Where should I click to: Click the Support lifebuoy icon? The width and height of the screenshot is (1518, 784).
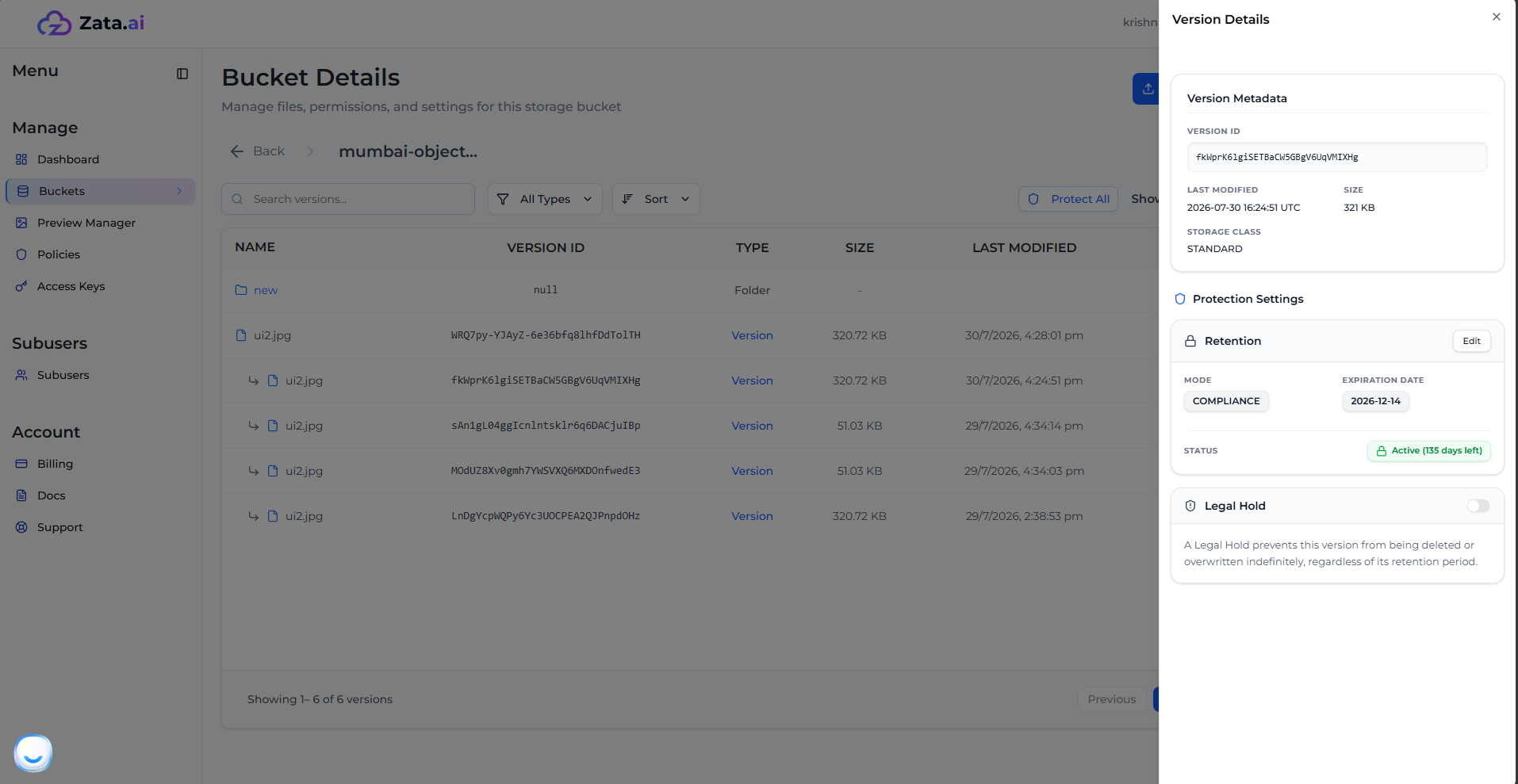(x=21, y=527)
